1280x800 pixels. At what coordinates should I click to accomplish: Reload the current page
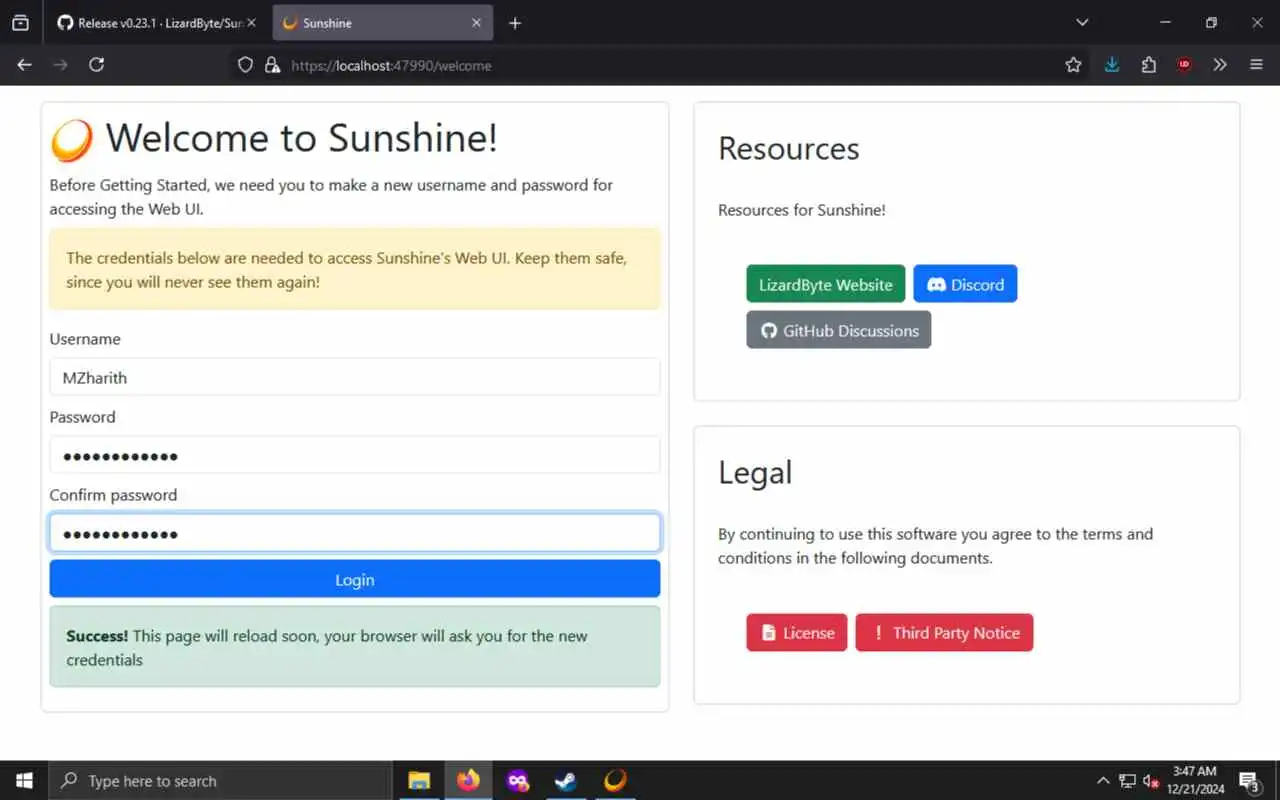97,65
